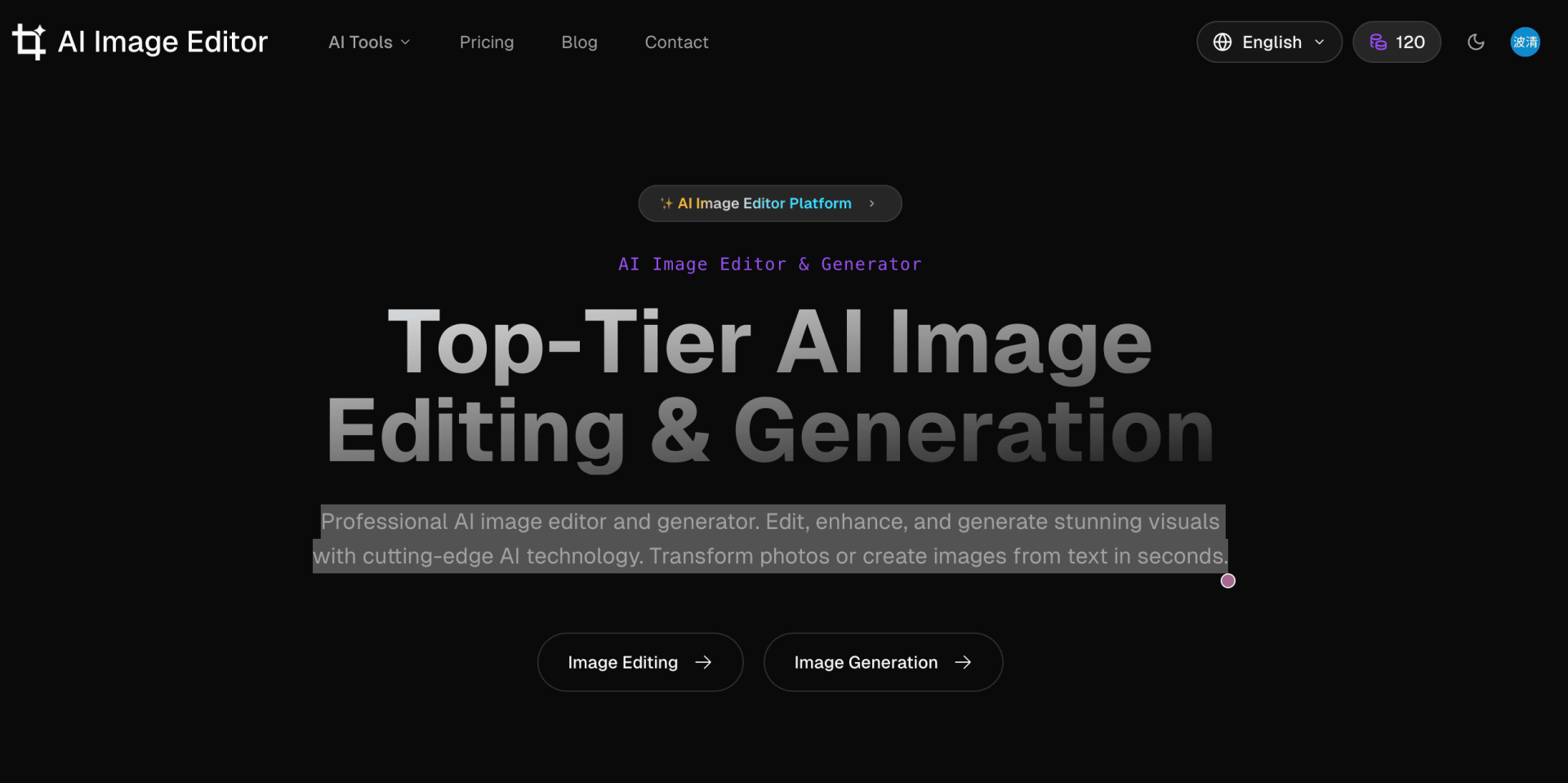Viewport: 1568px width, 783px height.
Task: Click the AI Image Editor site title
Action: click(x=163, y=42)
